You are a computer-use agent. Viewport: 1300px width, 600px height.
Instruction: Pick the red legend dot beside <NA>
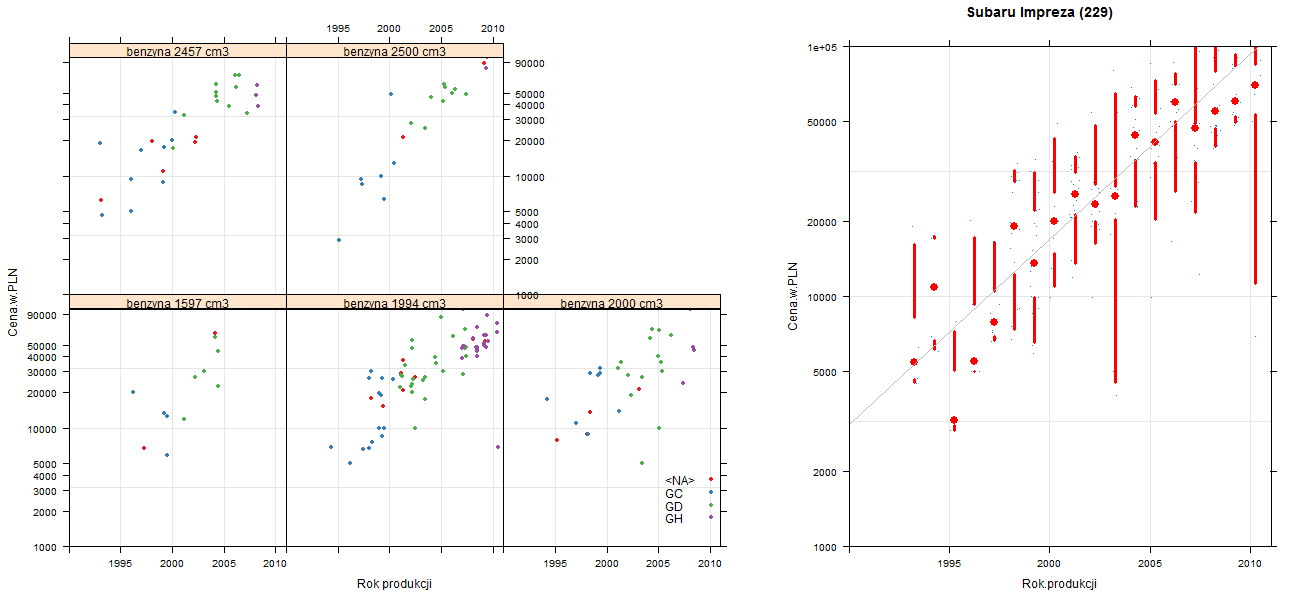[710, 480]
